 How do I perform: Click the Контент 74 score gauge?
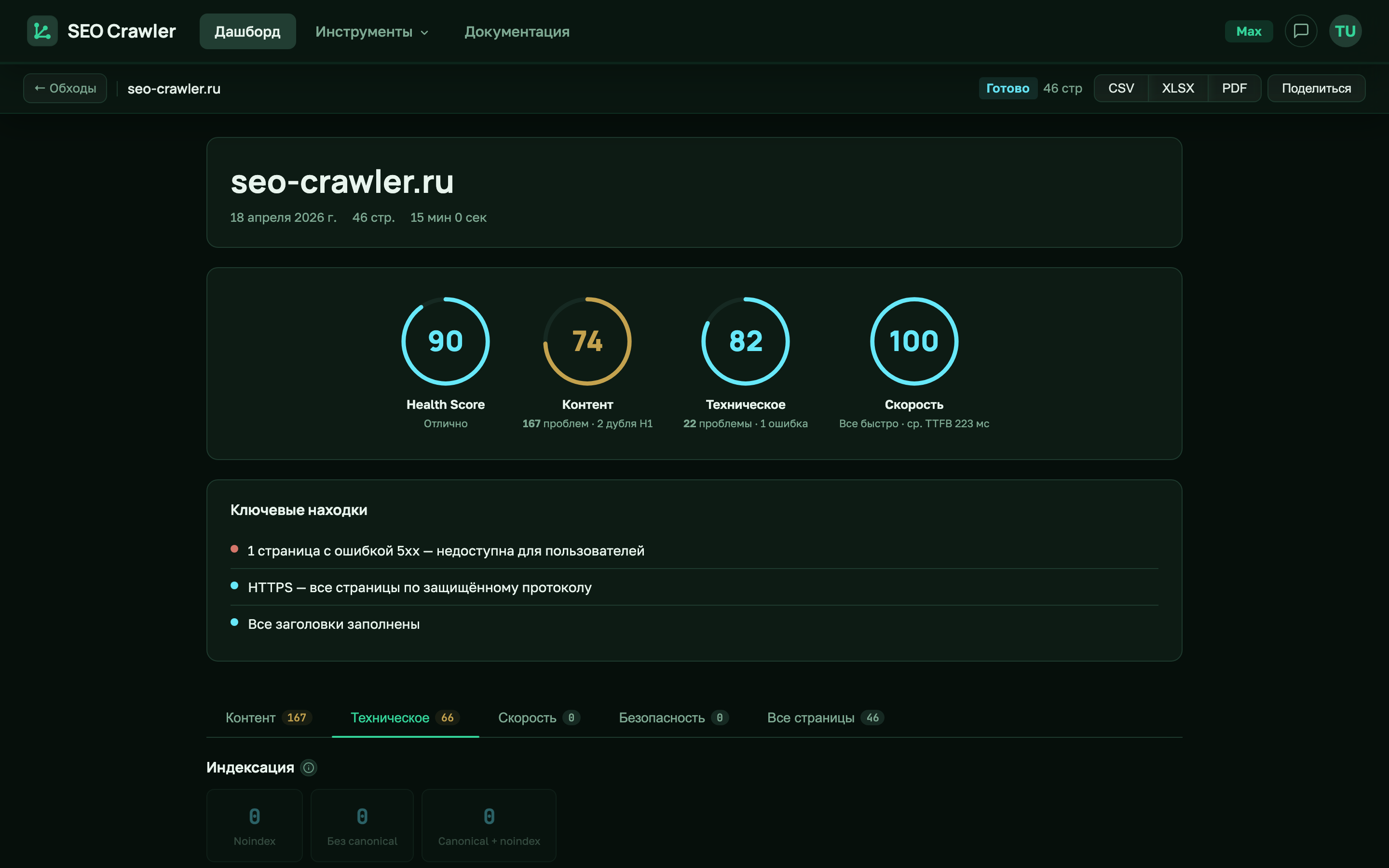587,341
